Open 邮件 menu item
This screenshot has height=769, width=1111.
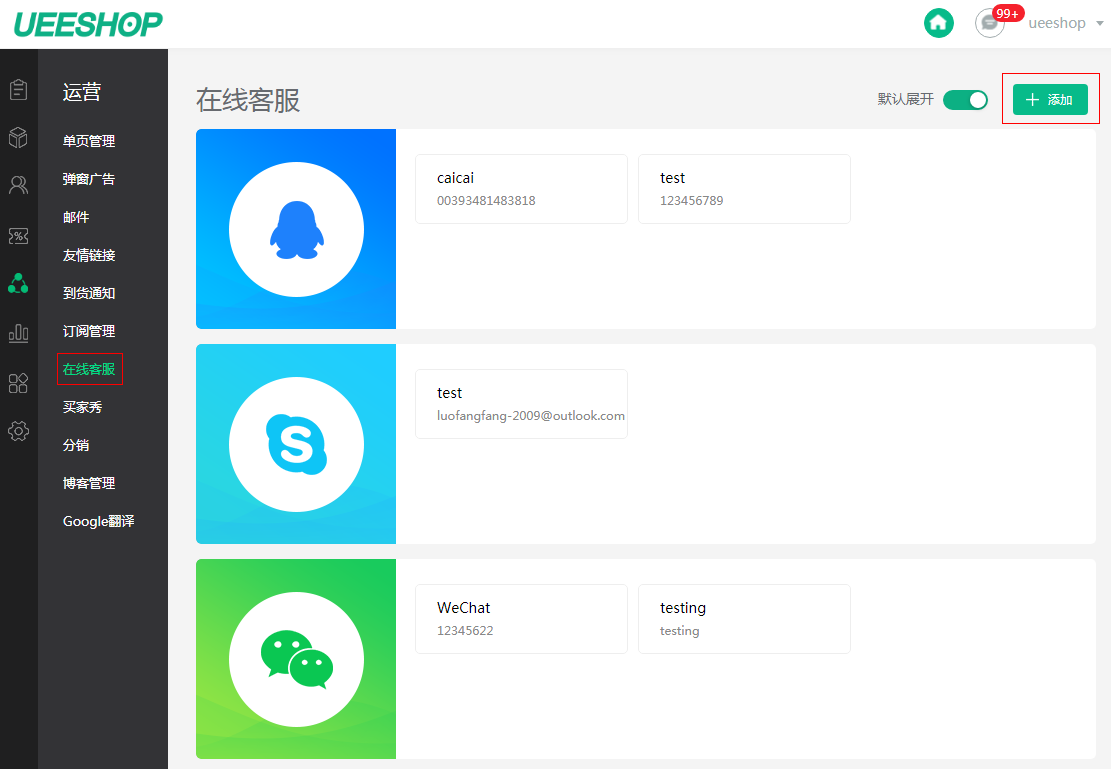point(76,217)
